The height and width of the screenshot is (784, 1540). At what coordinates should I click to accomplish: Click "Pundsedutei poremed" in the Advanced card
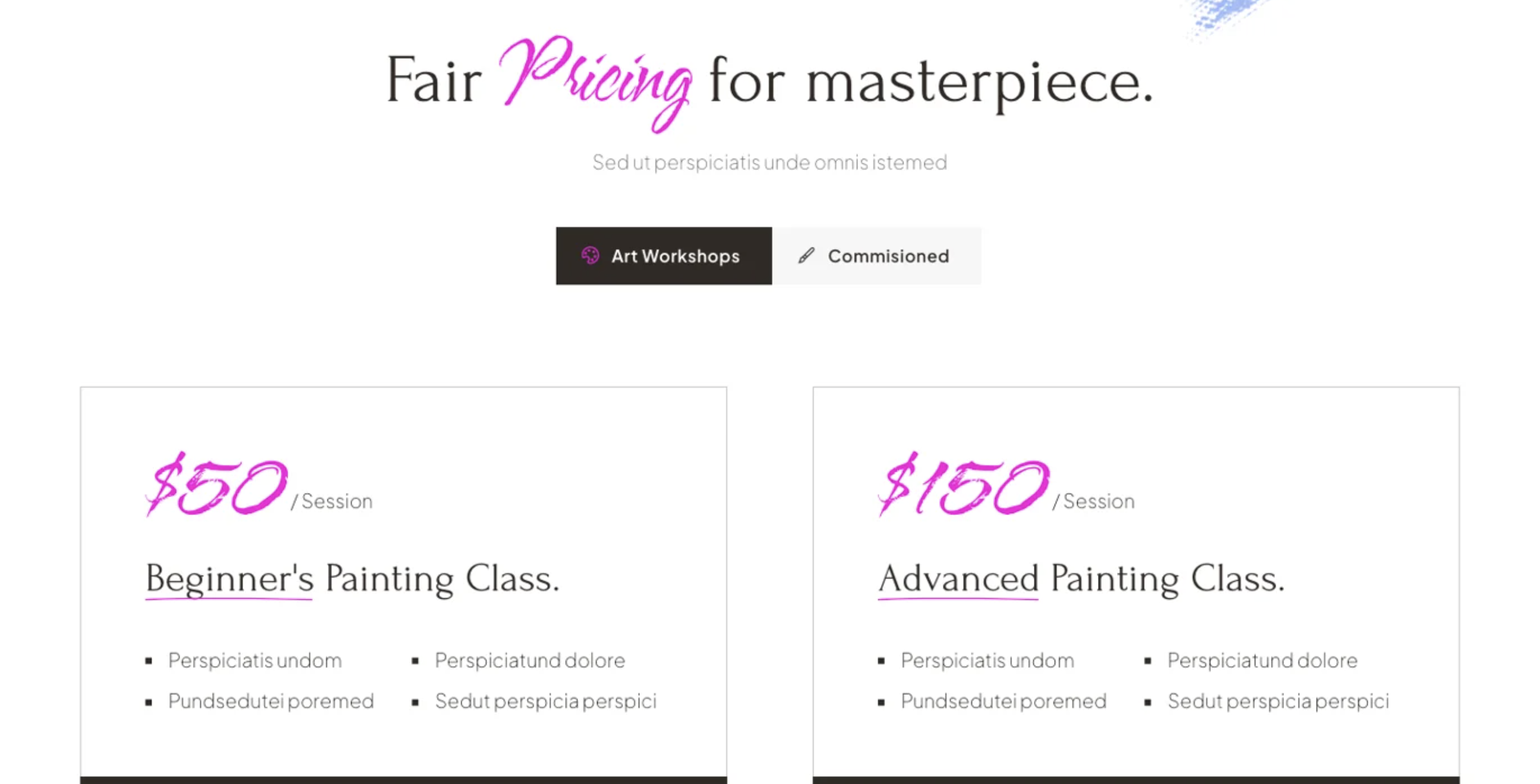(1003, 701)
